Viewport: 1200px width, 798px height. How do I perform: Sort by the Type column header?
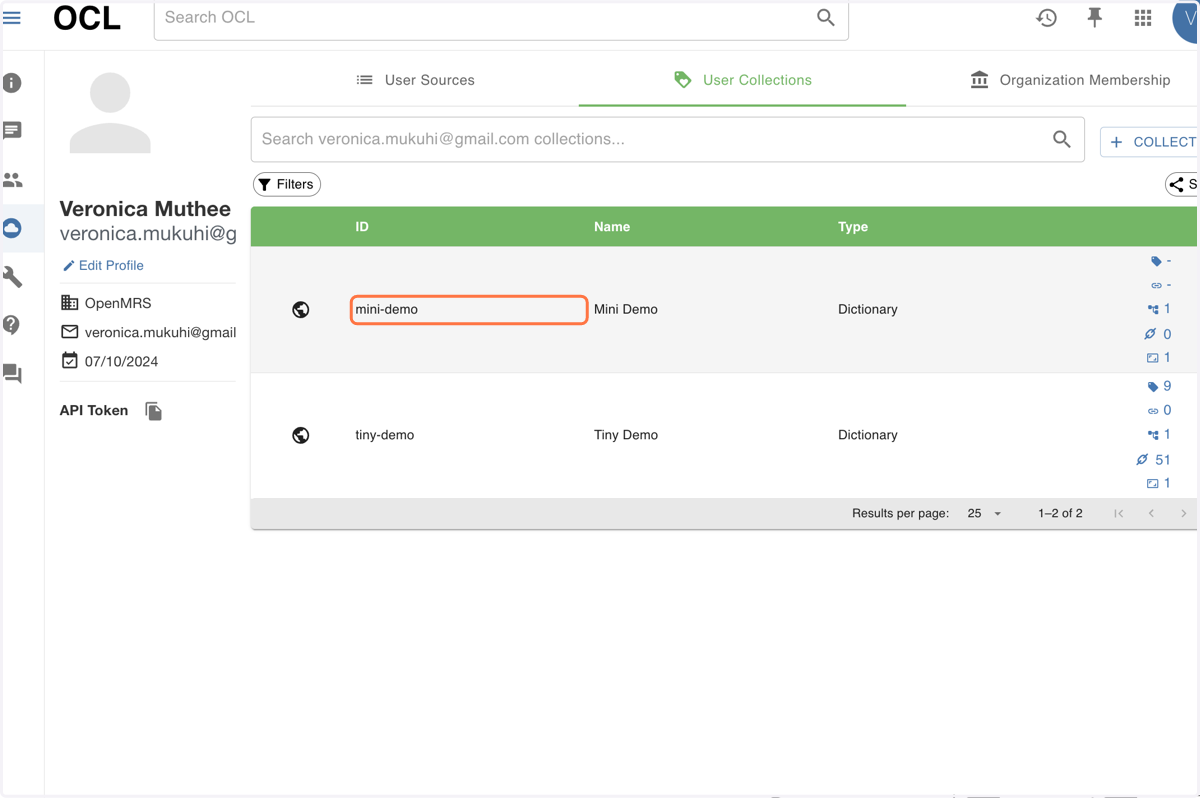coord(853,227)
